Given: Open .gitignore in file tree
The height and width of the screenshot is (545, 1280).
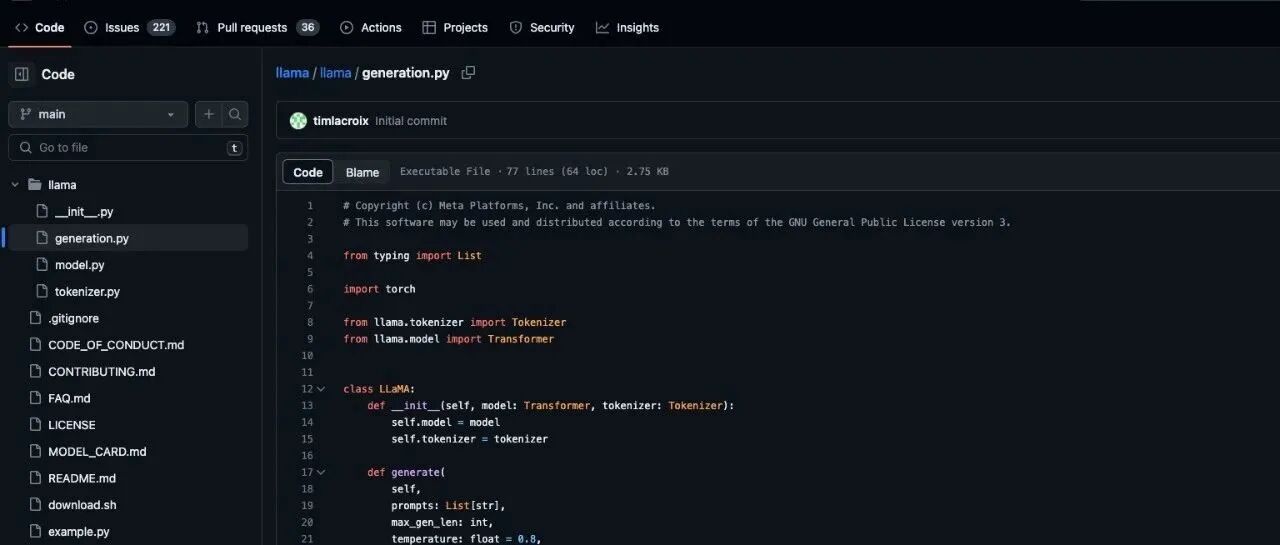Looking at the screenshot, I should [73, 318].
